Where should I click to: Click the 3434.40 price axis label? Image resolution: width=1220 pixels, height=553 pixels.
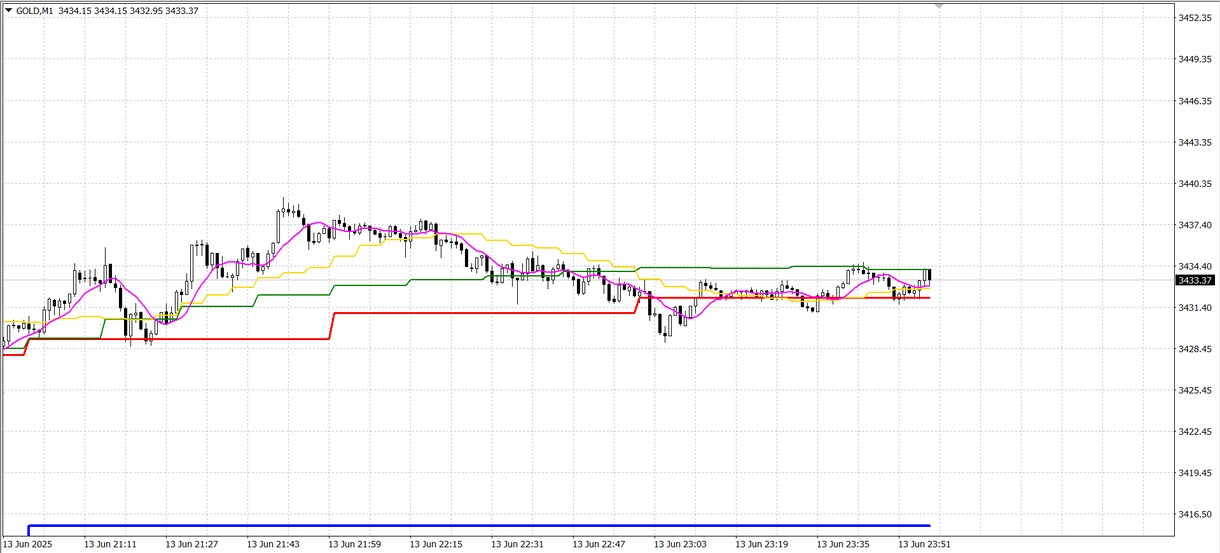[1195, 266]
